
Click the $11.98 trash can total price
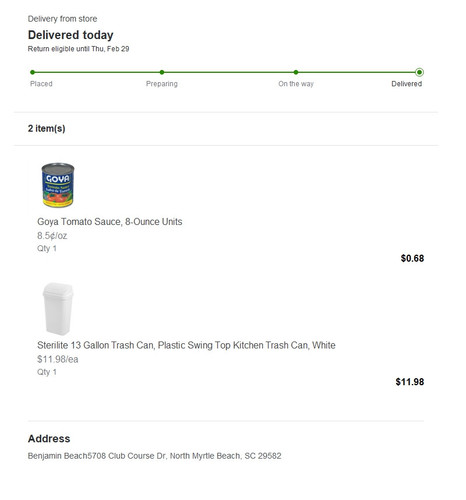point(410,382)
